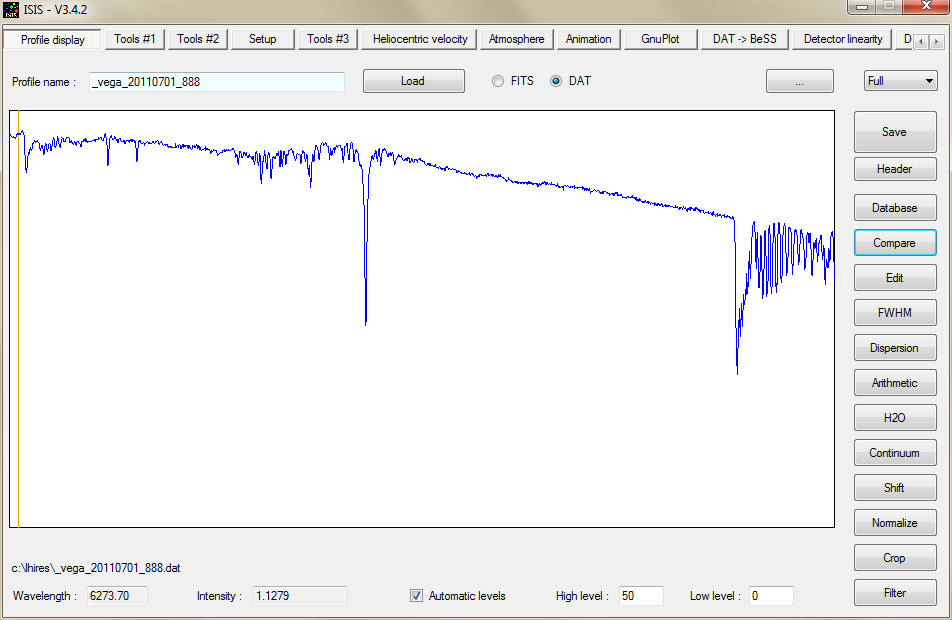
Task: Click the High level value field
Action: click(x=640, y=596)
